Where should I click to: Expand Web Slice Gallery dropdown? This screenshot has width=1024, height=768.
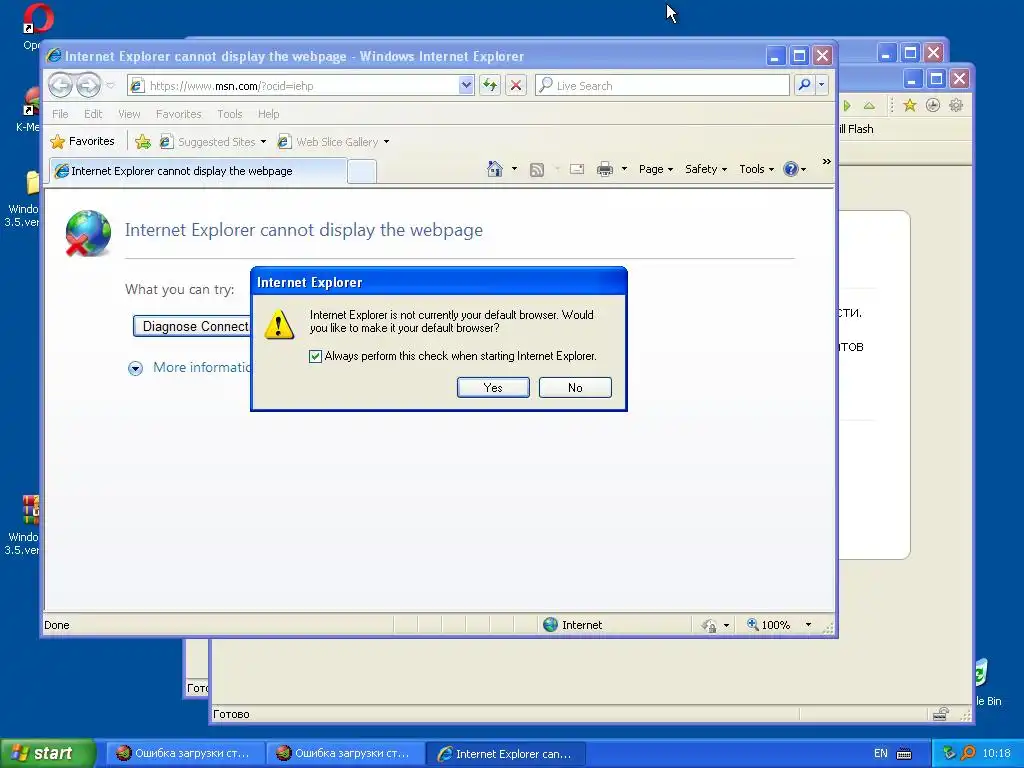[x=386, y=142]
